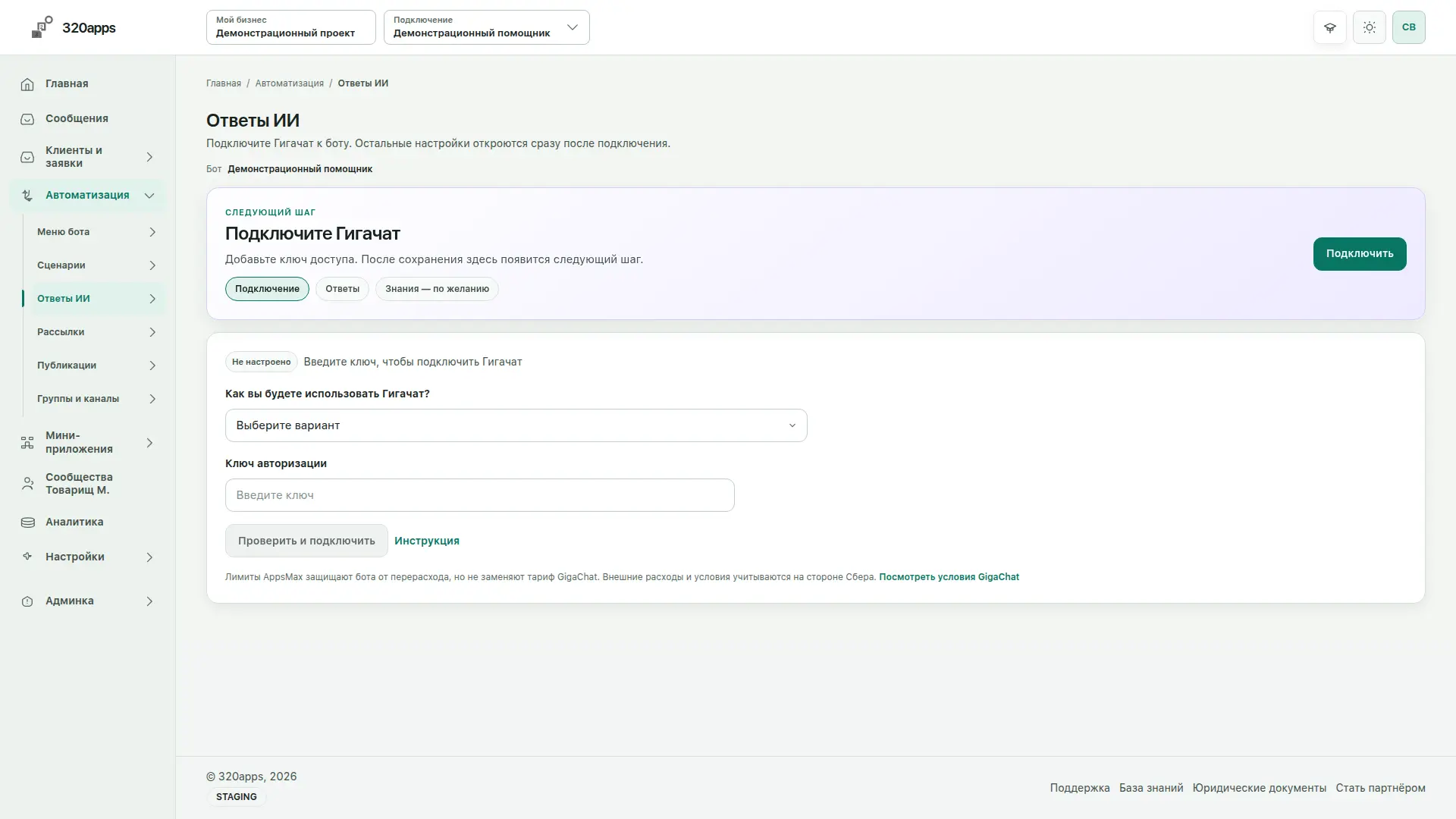Open the Подключение bot selector dropdown
This screenshot has width=1456, height=819.
(486, 27)
